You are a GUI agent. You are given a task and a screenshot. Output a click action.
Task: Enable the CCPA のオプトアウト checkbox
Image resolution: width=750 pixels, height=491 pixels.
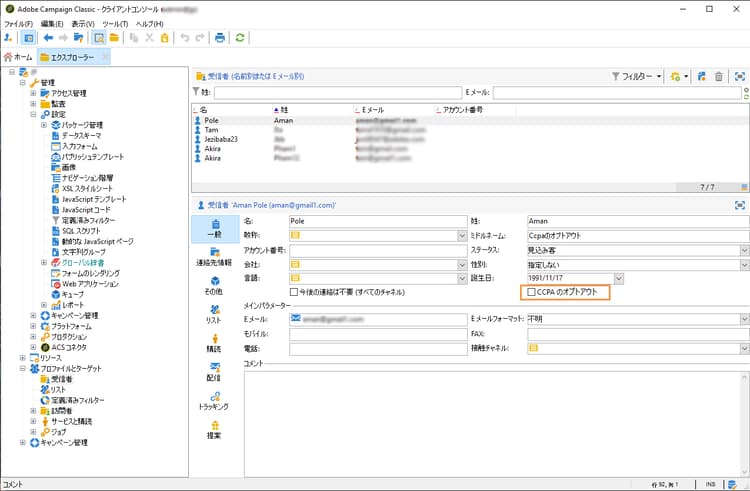tap(532, 292)
